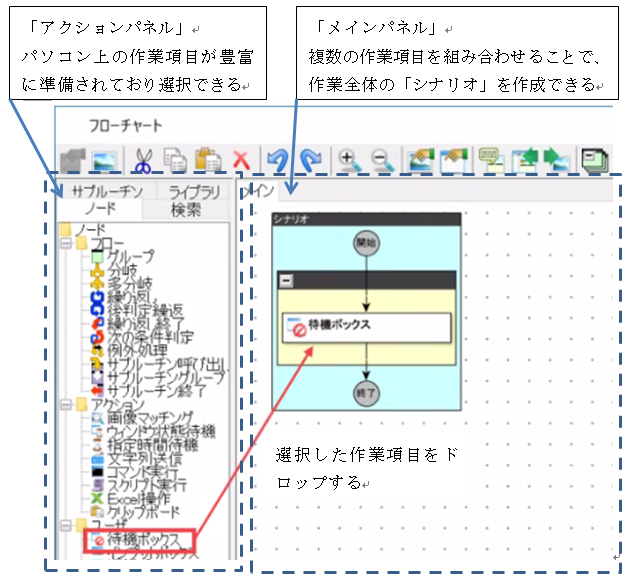
Task: Select the ウィンドウ状態待機 action item
Action: [x=153, y=431]
